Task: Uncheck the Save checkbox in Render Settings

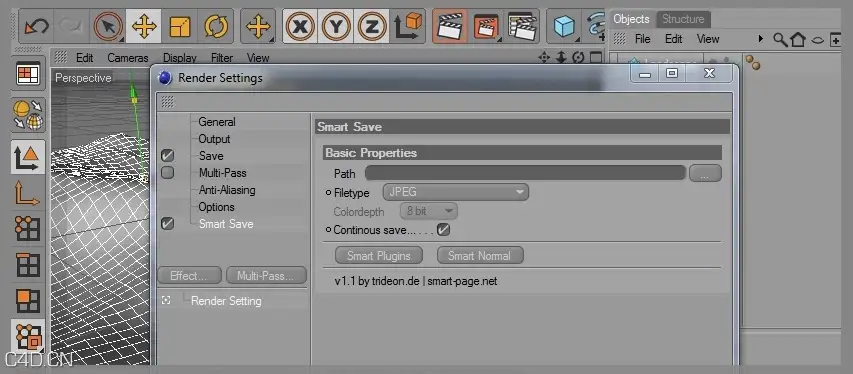Action: point(168,156)
